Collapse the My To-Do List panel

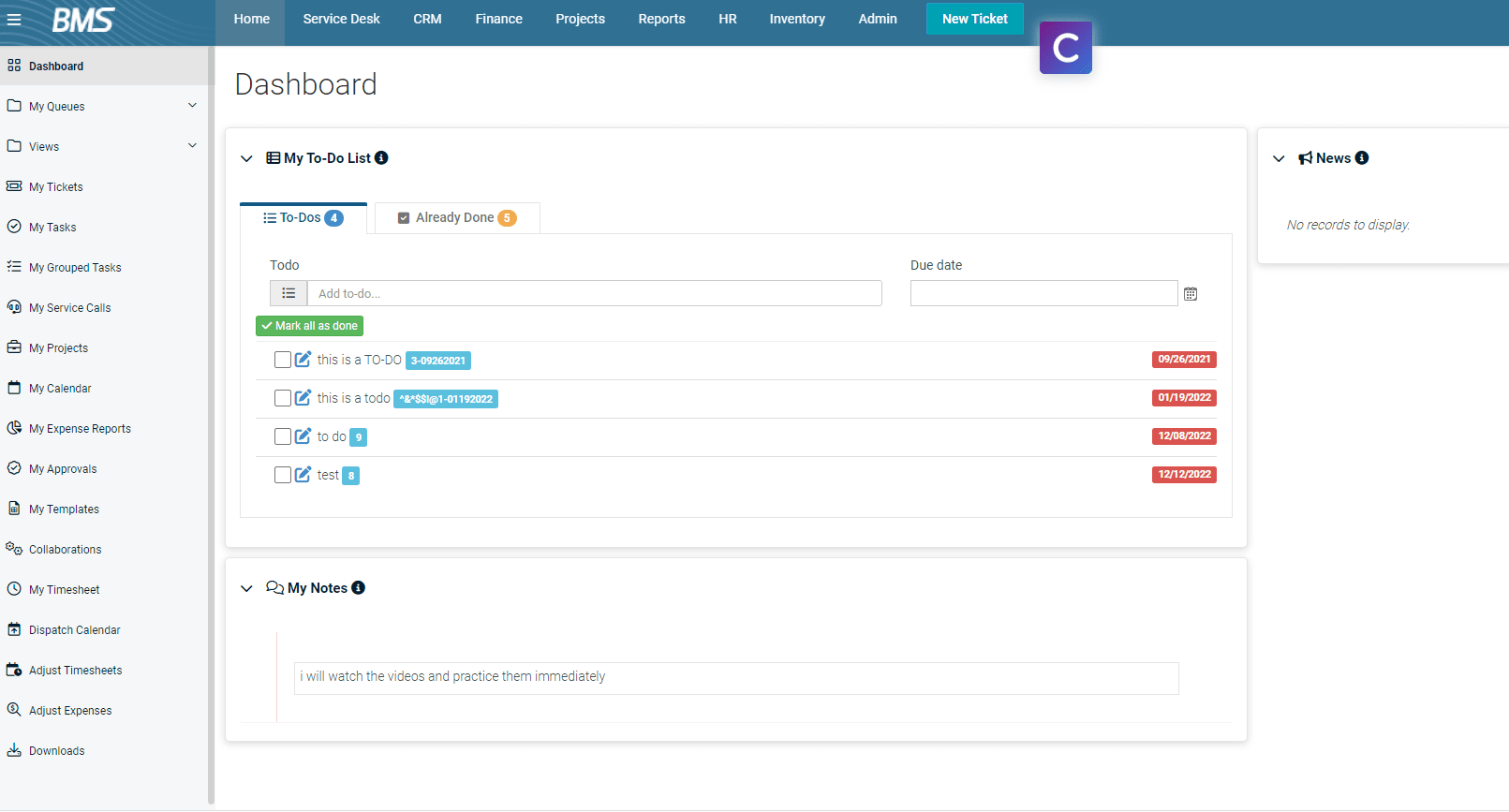246,158
